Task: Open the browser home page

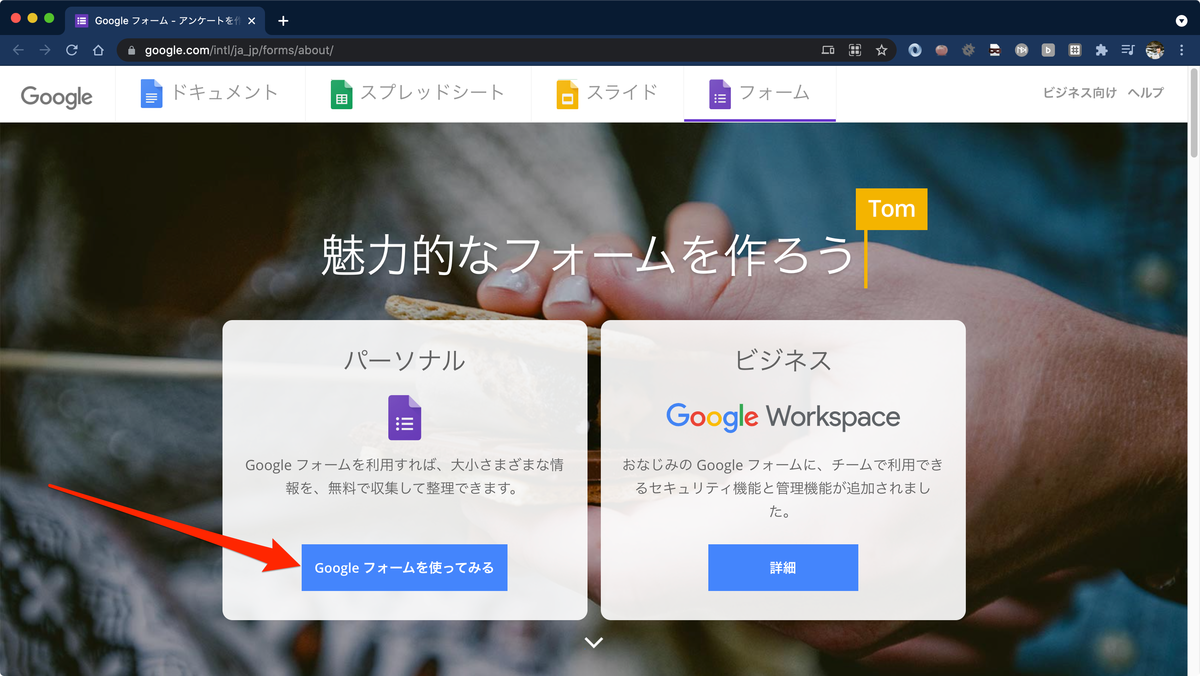Action: (x=98, y=49)
